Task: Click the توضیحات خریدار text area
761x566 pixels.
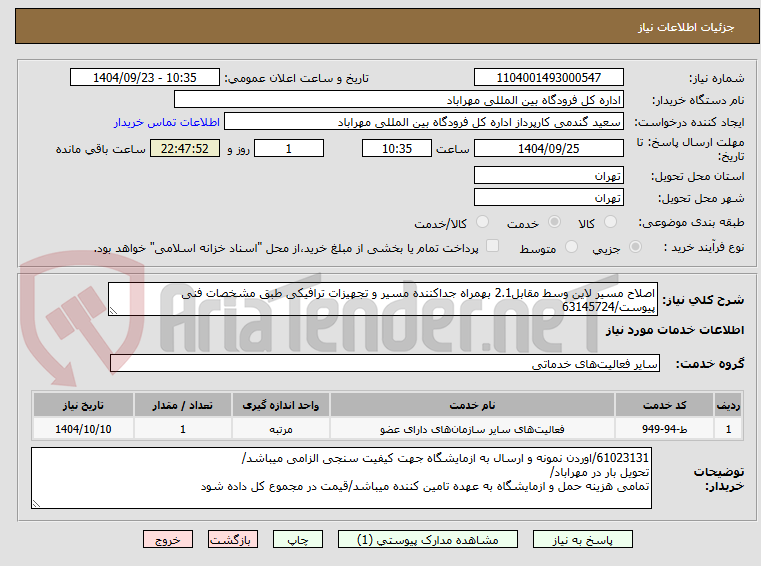Action: [x=341, y=479]
